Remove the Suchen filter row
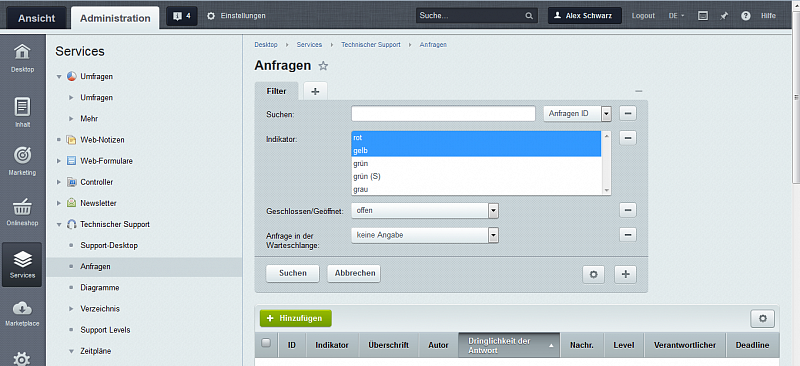The width and height of the screenshot is (800, 366). [628, 113]
